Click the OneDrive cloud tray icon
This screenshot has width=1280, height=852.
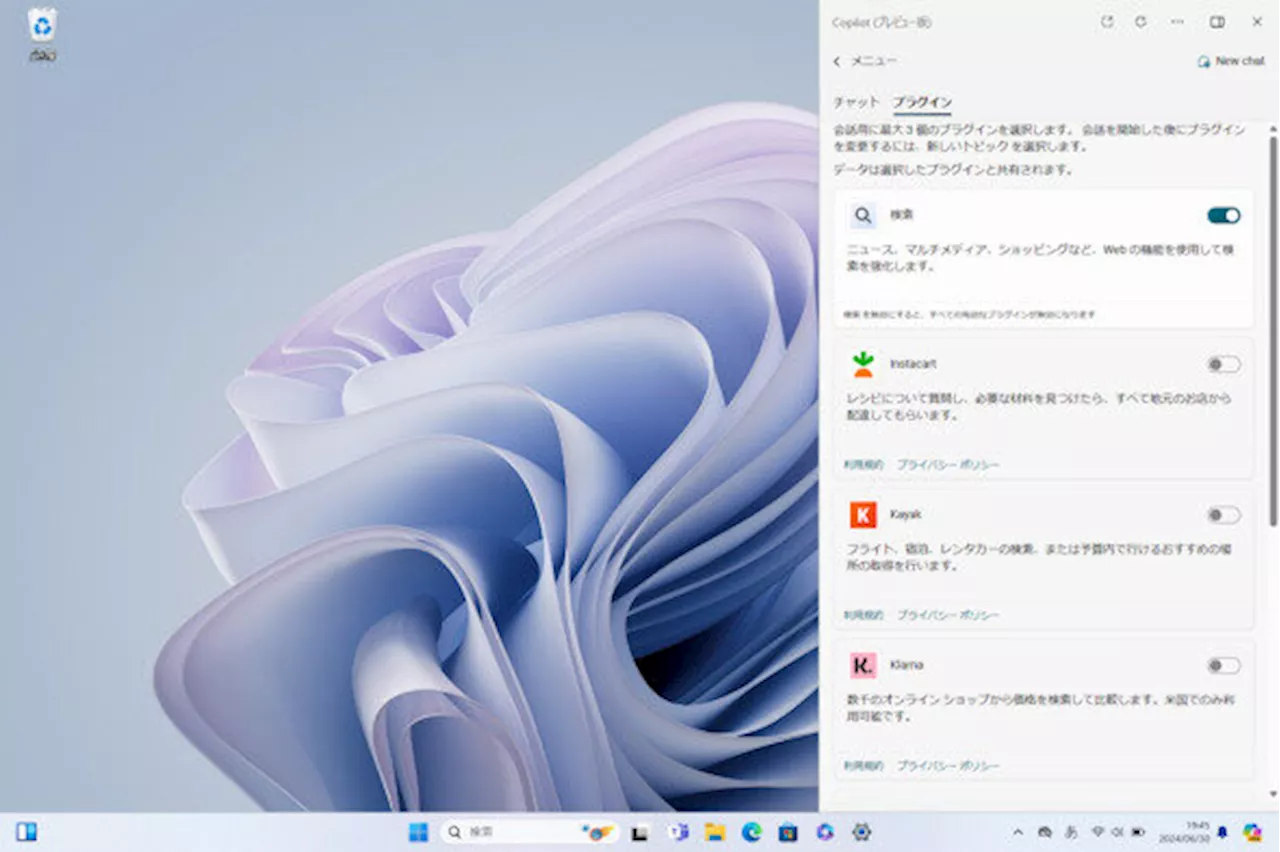1045,832
